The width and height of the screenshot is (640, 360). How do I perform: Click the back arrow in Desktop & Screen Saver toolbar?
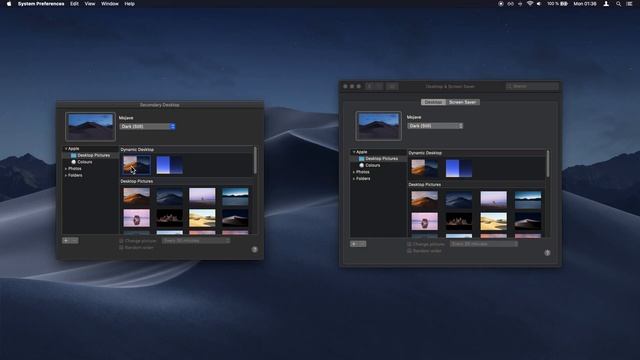(370, 86)
